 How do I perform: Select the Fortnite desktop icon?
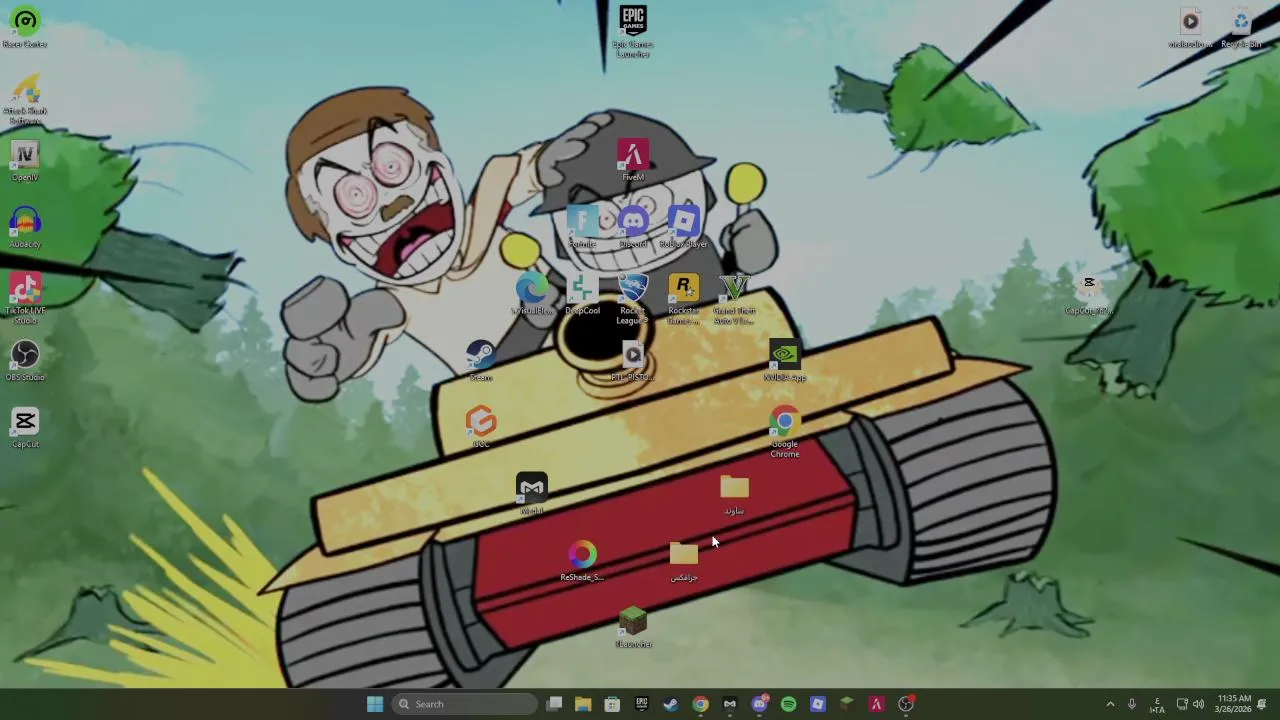click(582, 228)
